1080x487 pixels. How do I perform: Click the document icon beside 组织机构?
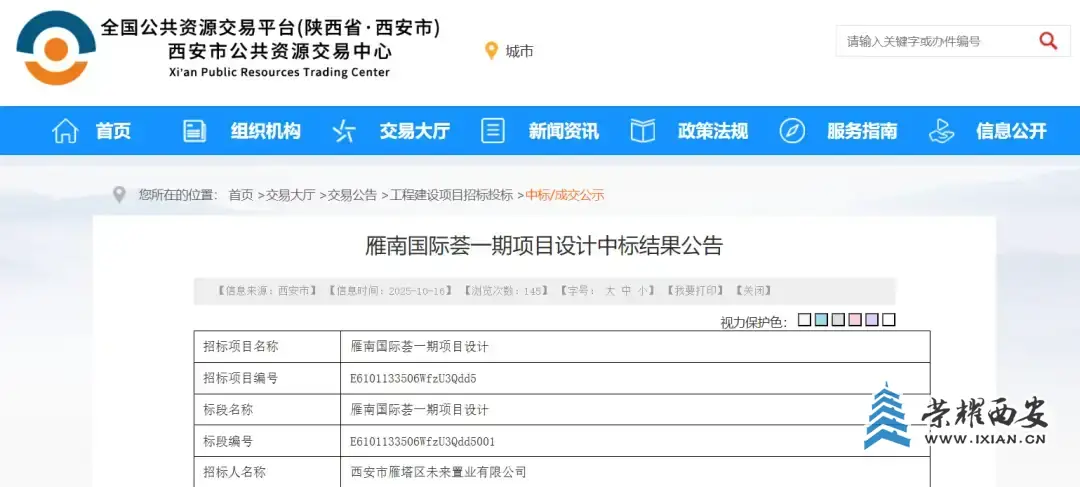194,131
